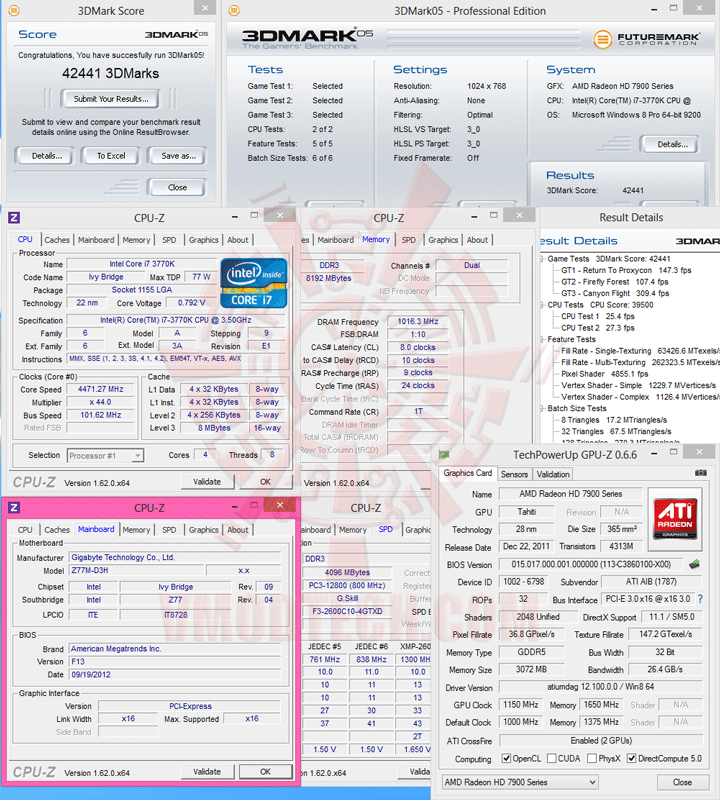
Task: Click OK in the top CPU-Z CPU window
Action: pyautogui.click(x=265, y=482)
